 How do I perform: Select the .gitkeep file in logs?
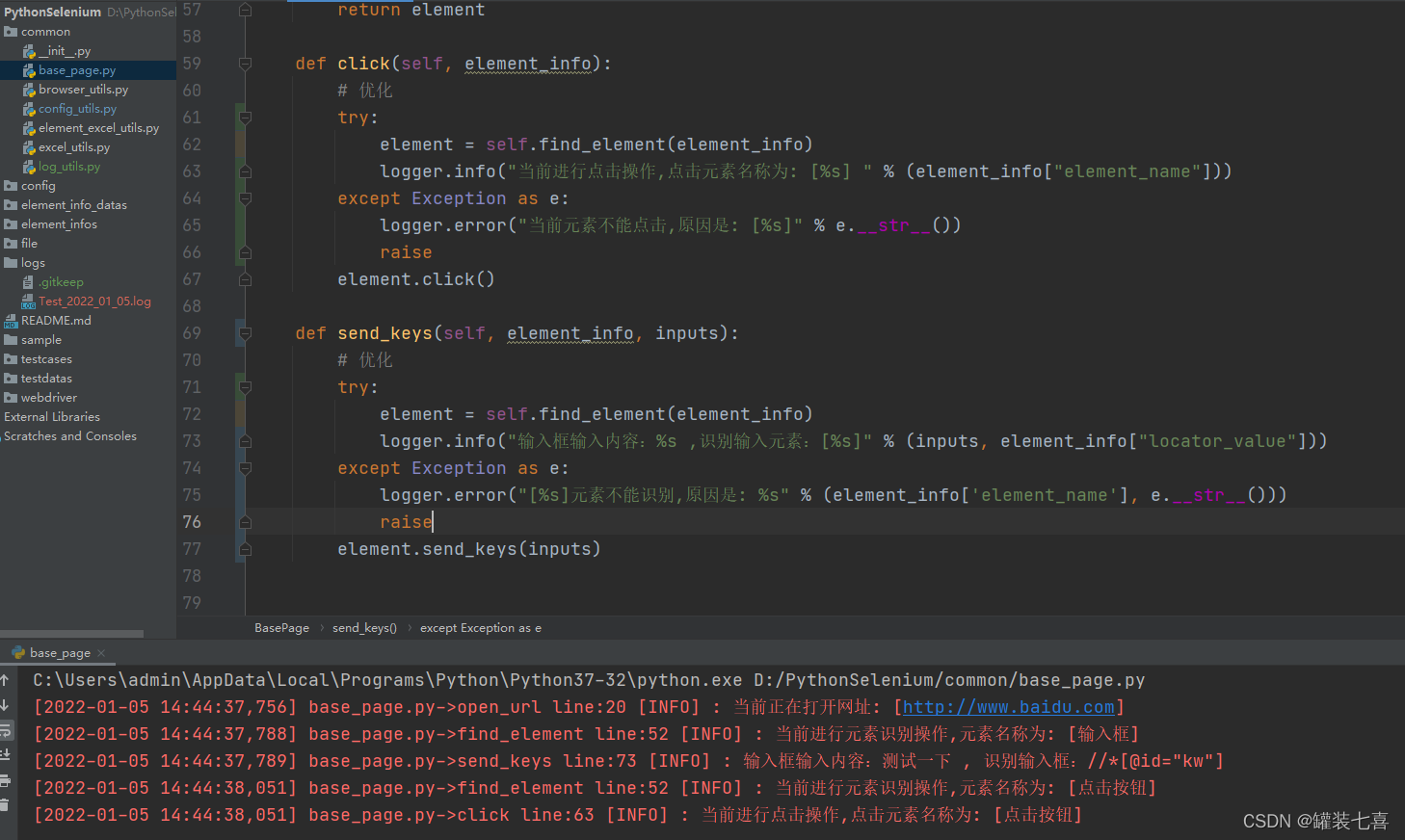61,282
